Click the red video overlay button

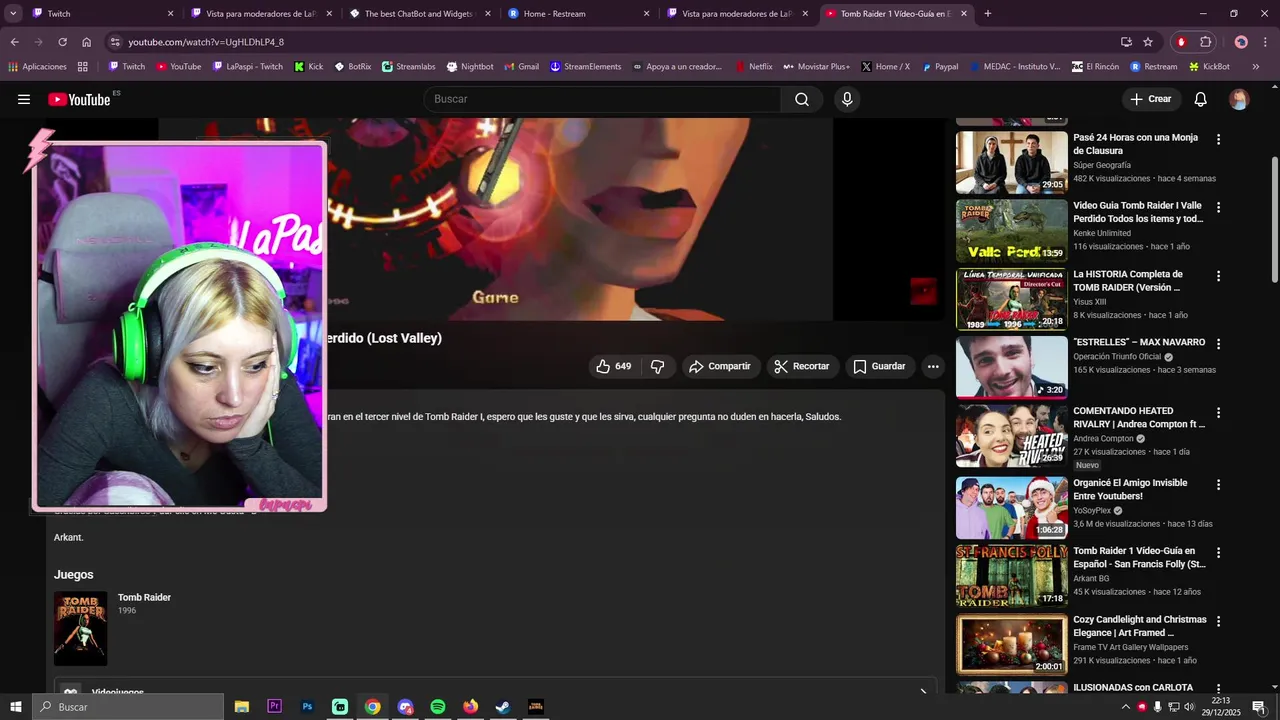pyautogui.click(x=923, y=291)
